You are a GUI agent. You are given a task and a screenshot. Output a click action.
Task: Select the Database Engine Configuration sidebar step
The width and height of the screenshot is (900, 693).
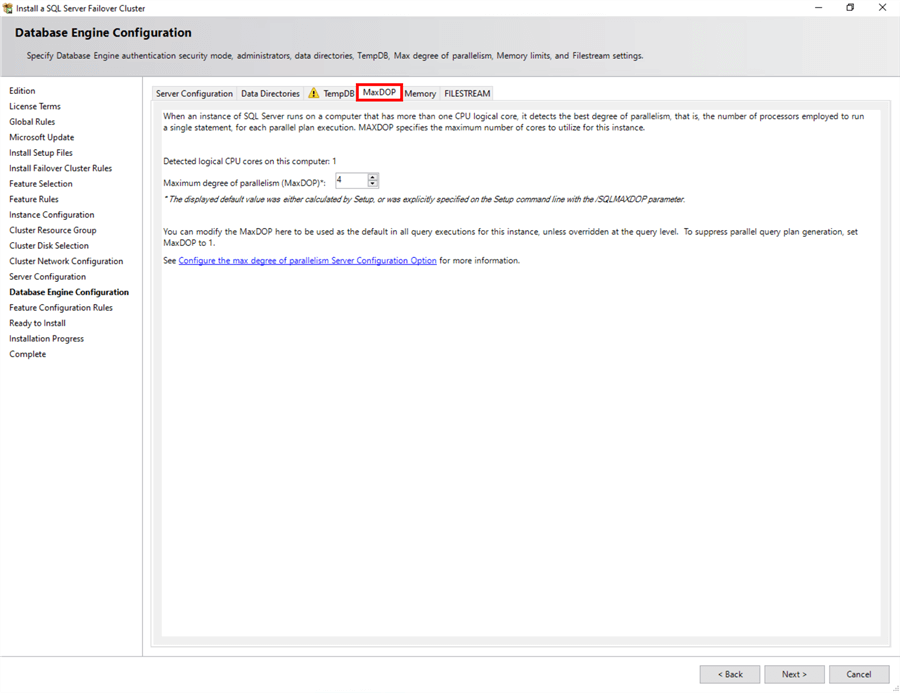(x=69, y=292)
